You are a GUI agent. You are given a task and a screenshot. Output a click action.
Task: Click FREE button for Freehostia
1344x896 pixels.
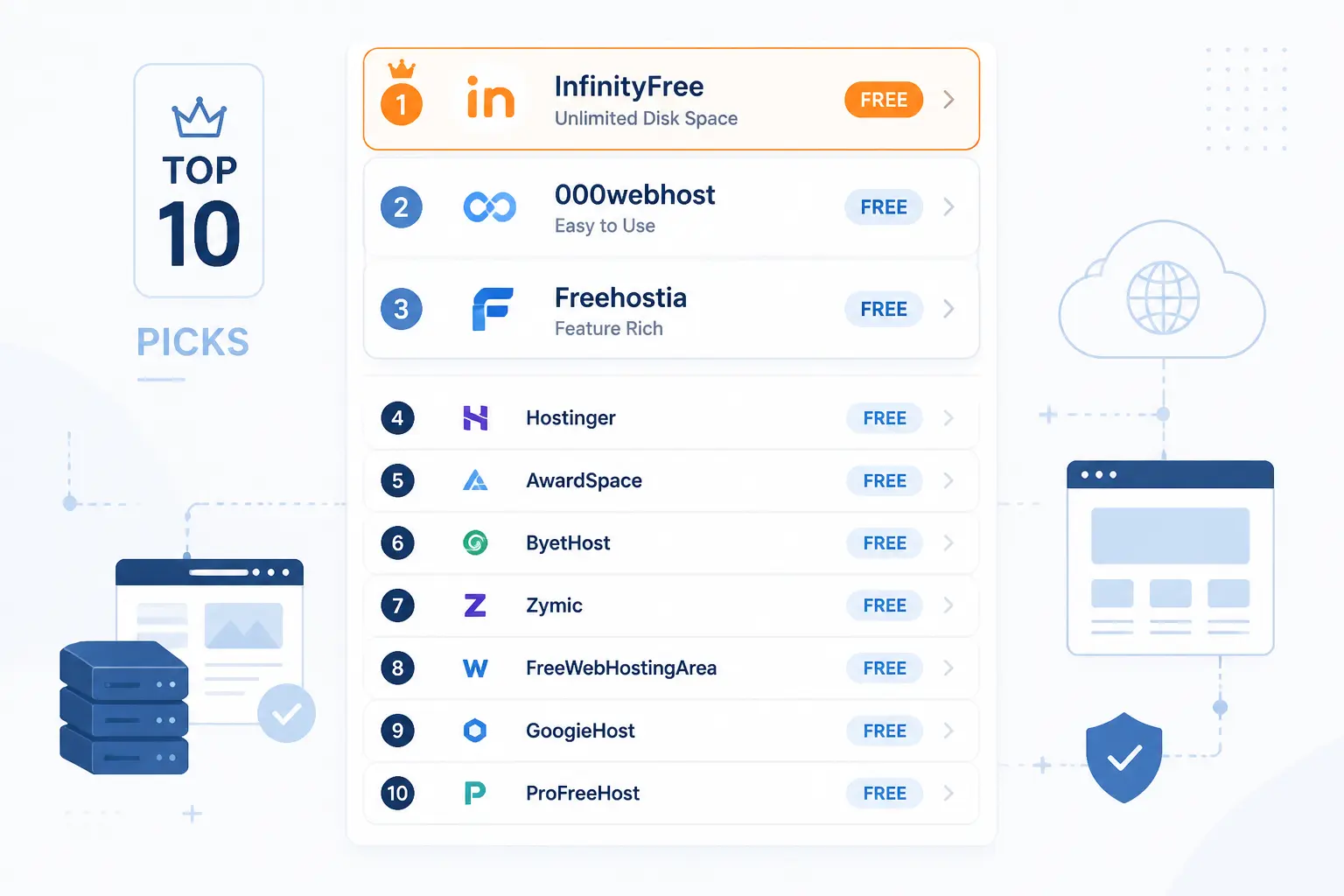pos(884,309)
